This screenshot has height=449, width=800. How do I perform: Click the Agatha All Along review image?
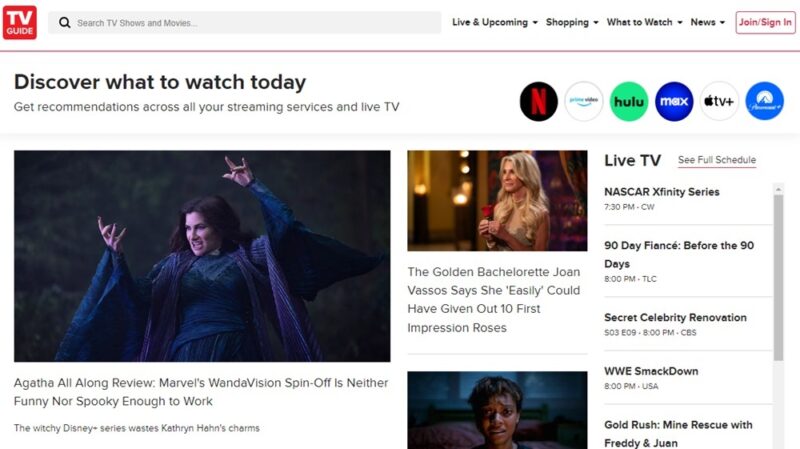pos(202,256)
